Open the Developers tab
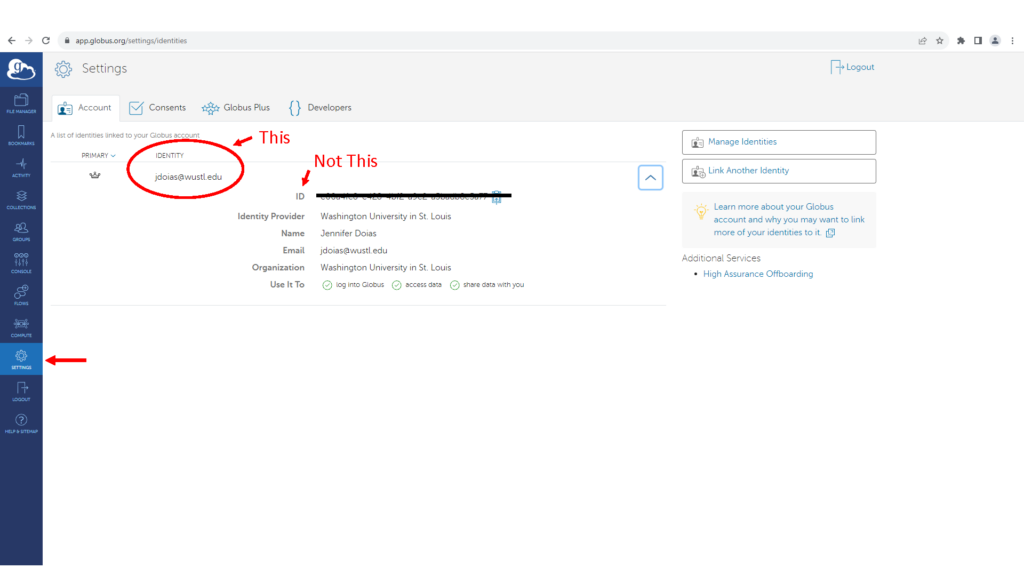1024x576 pixels. [x=320, y=108]
